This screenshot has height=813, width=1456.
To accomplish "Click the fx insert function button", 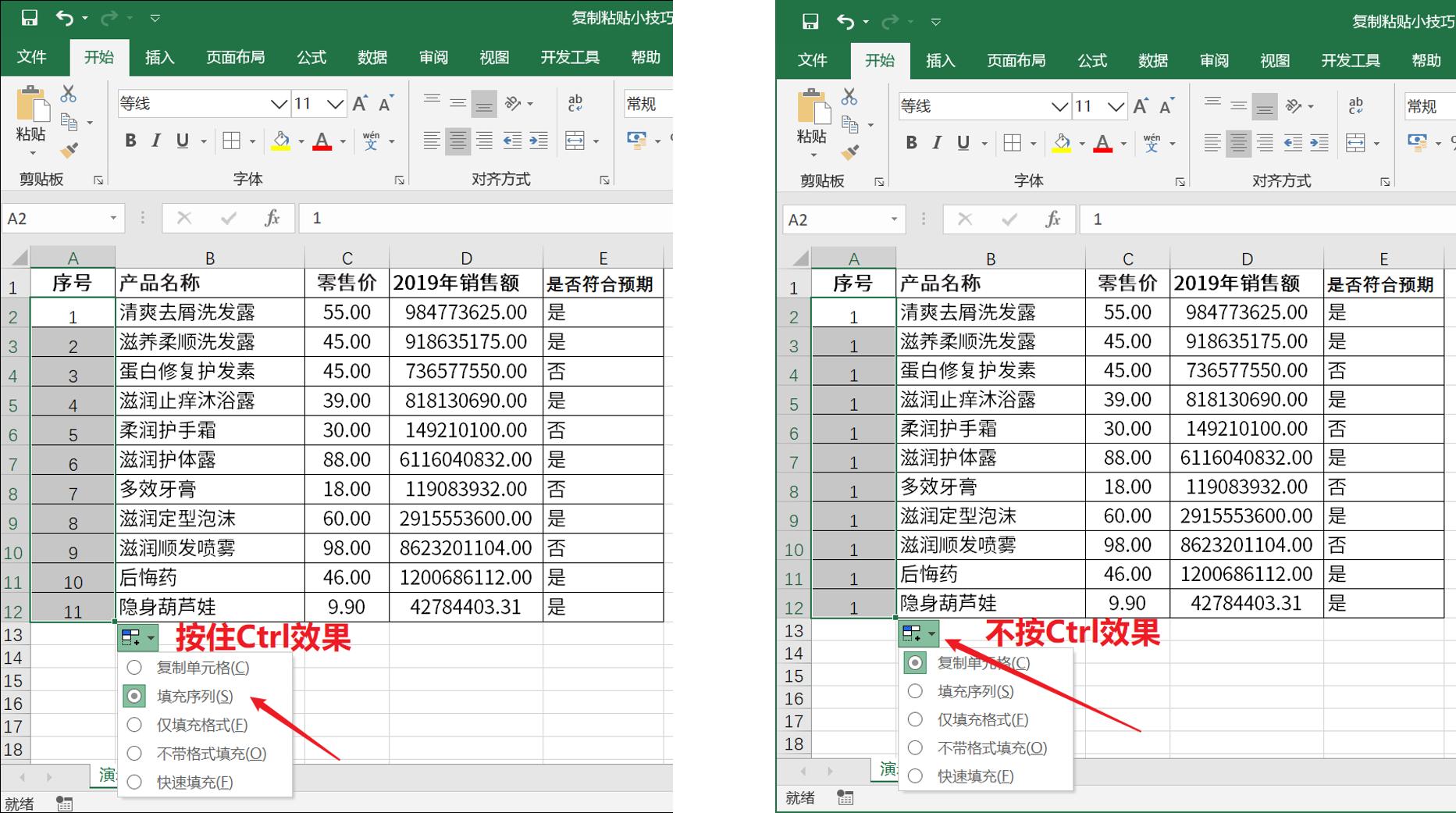I will [x=272, y=219].
